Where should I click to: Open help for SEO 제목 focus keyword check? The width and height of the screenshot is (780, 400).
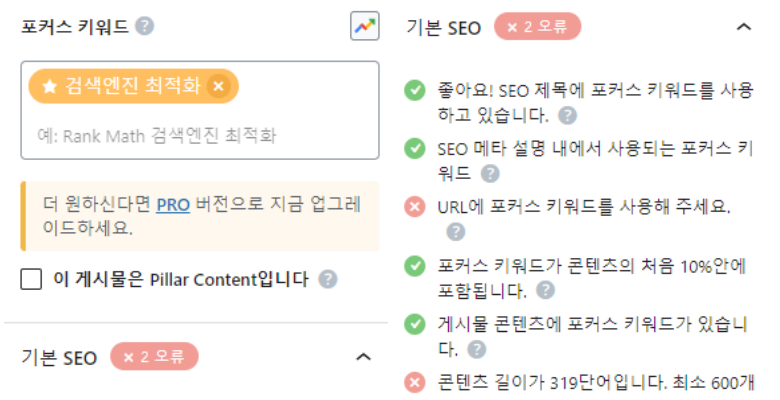pos(568,115)
